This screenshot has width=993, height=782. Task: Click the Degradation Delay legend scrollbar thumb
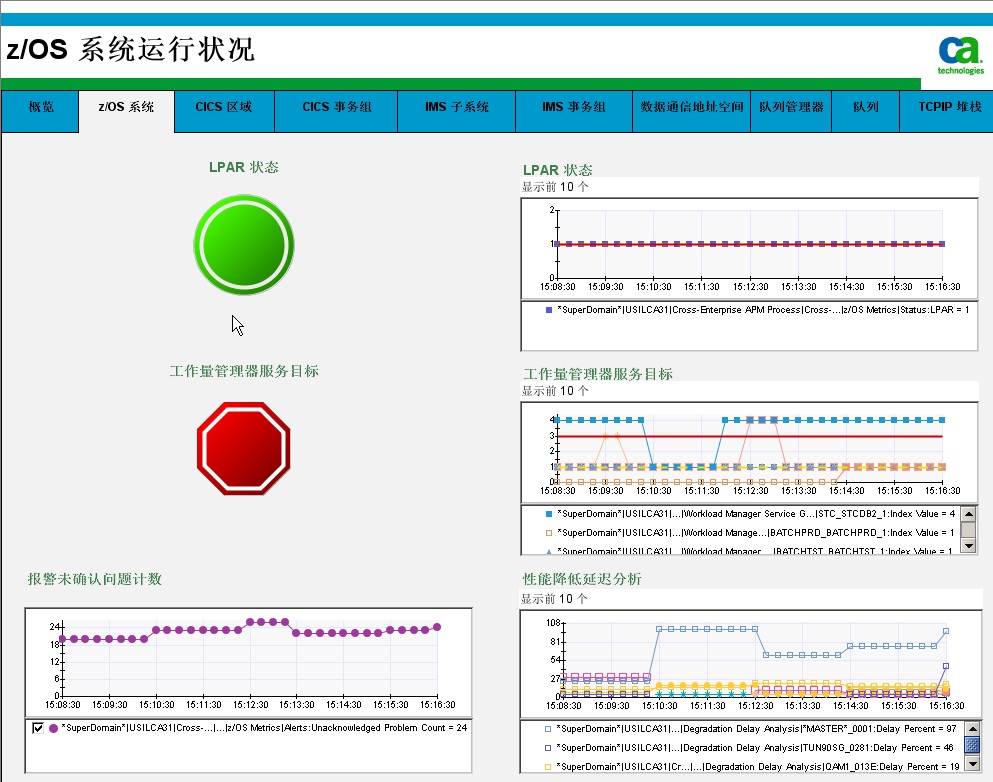click(x=970, y=746)
